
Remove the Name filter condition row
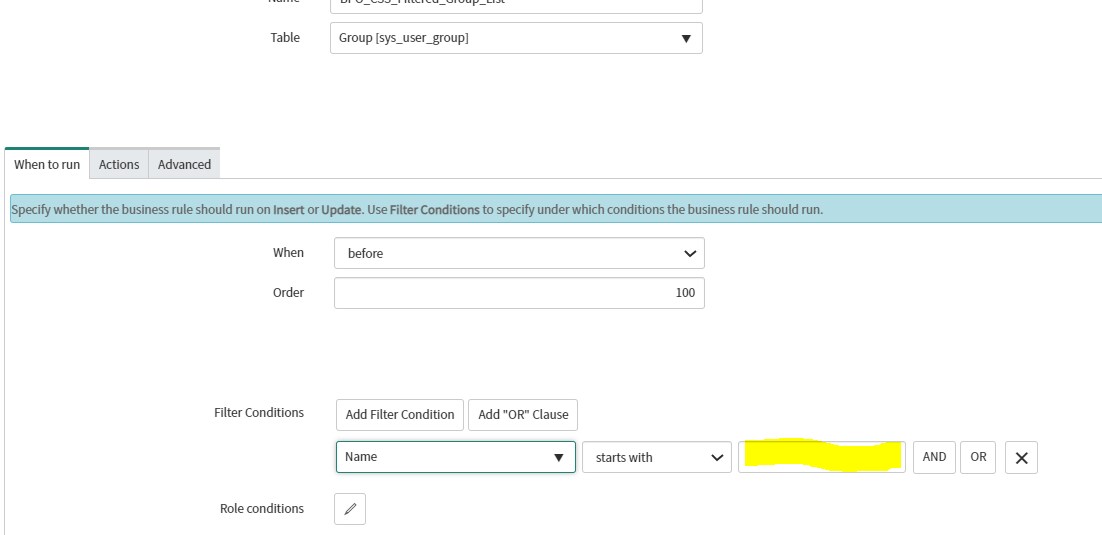[1021, 458]
